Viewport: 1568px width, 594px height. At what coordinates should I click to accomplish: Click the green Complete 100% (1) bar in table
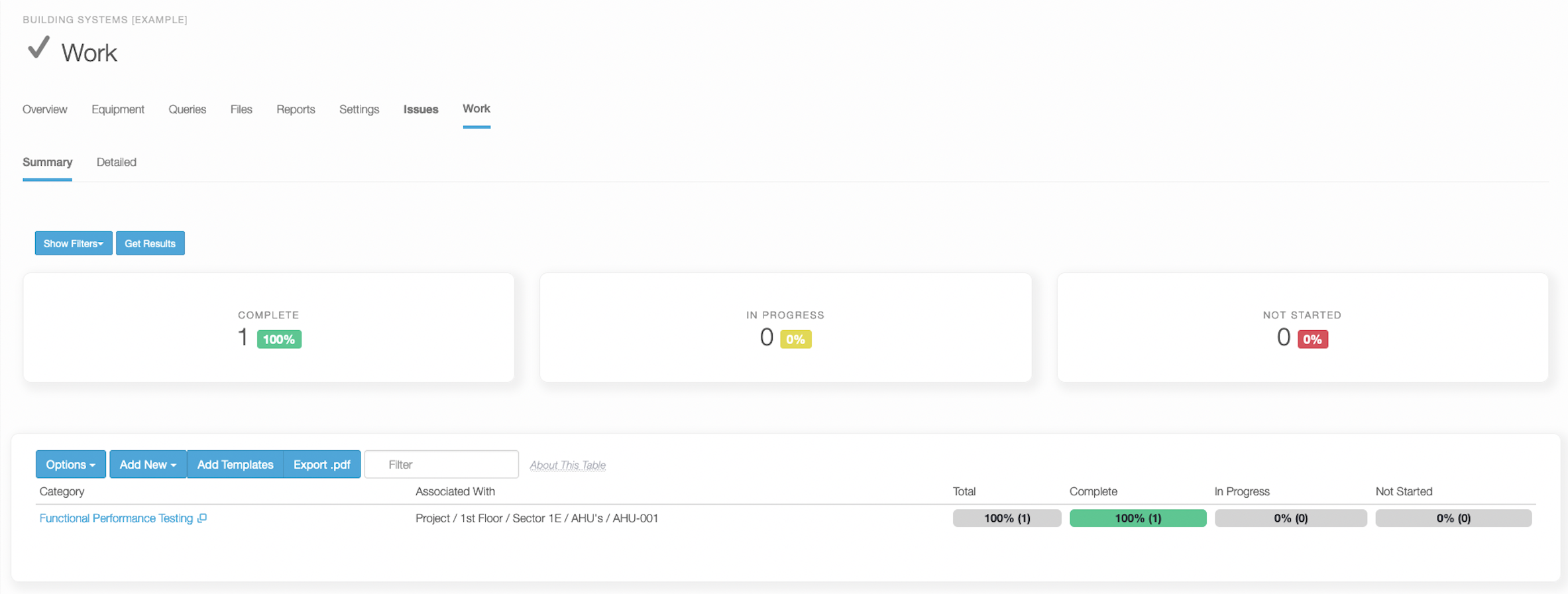(x=1138, y=518)
